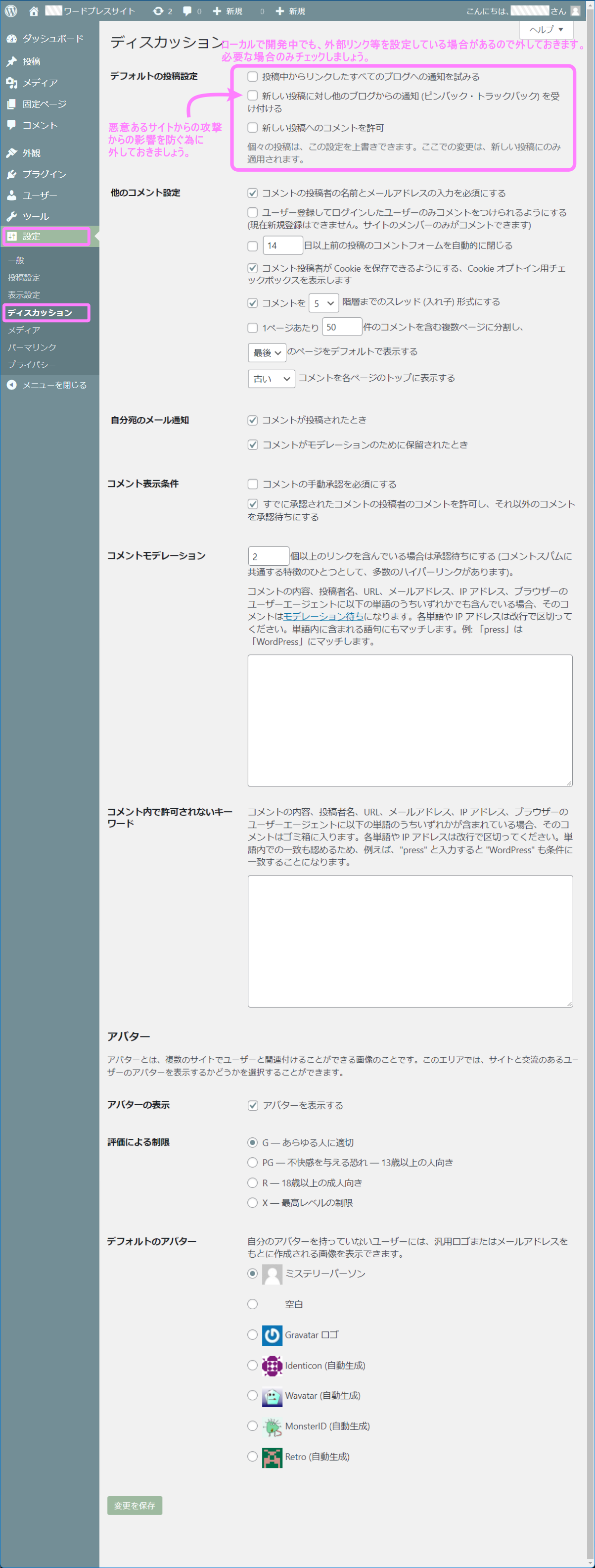Toggle 1ページあたり comment pagination checkbox
This screenshot has width=595, height=1568.
[x=252, y=328]
